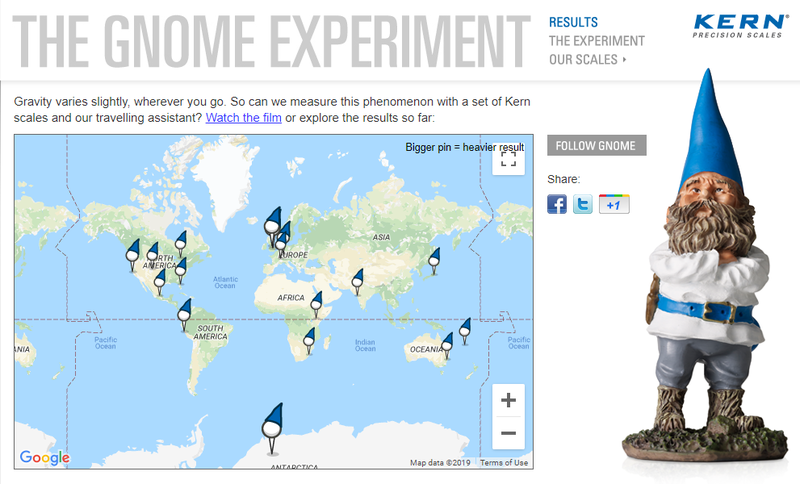This screenshot has height=484, width=800.
Task: Open the Results menu item
Action: [573, 22]
